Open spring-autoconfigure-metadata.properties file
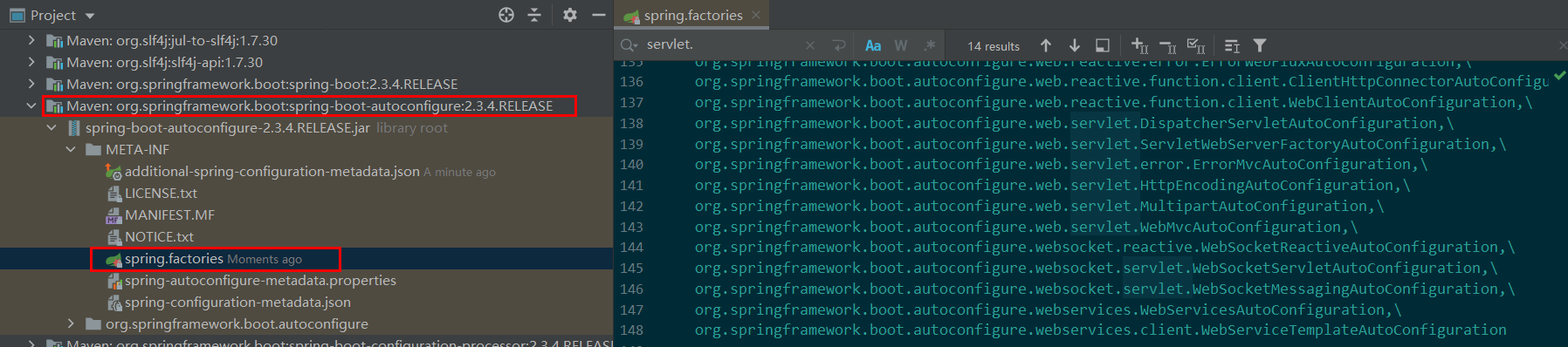 click(260, 280)
